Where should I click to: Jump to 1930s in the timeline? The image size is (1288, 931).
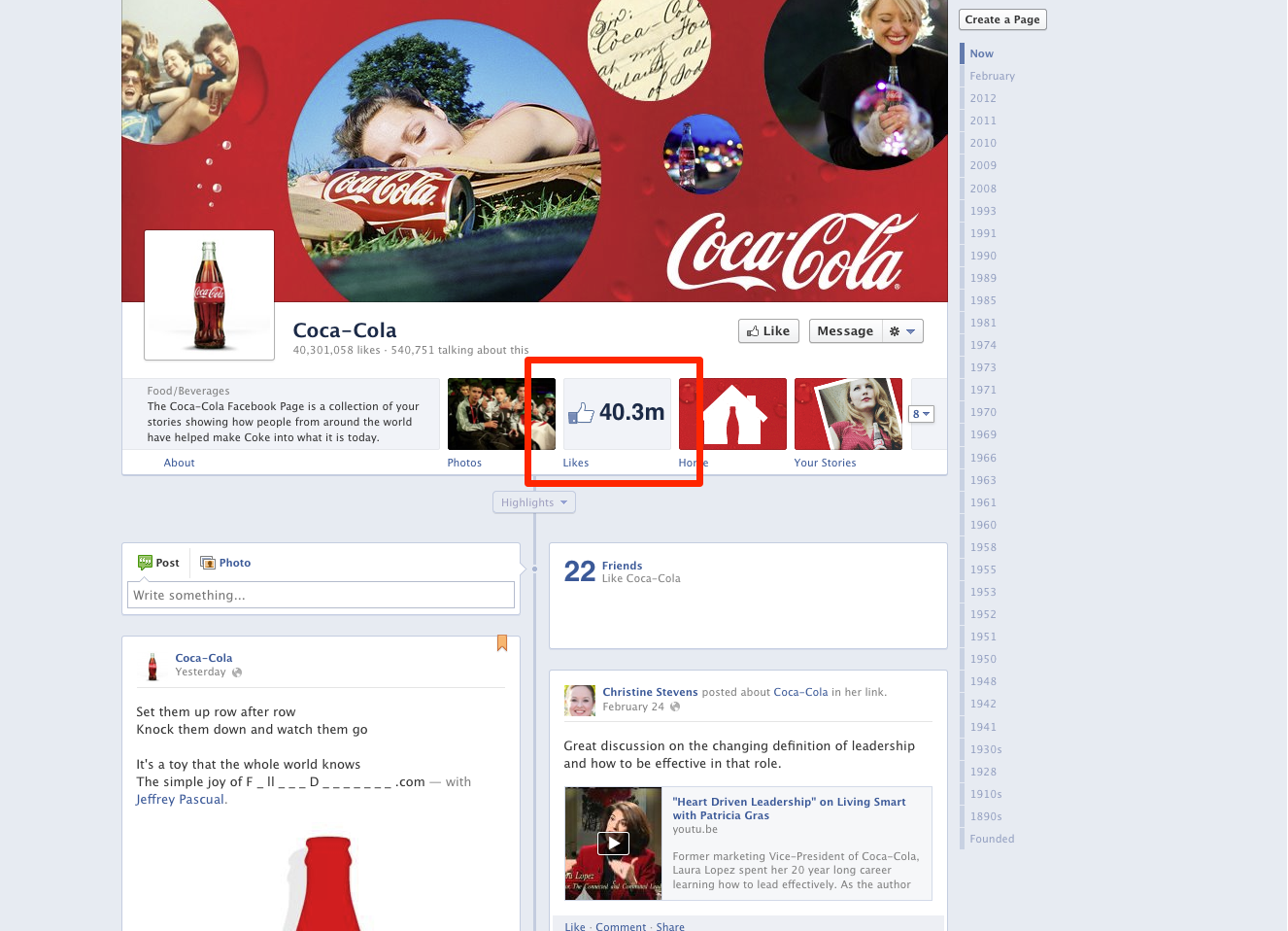[986, 749]
